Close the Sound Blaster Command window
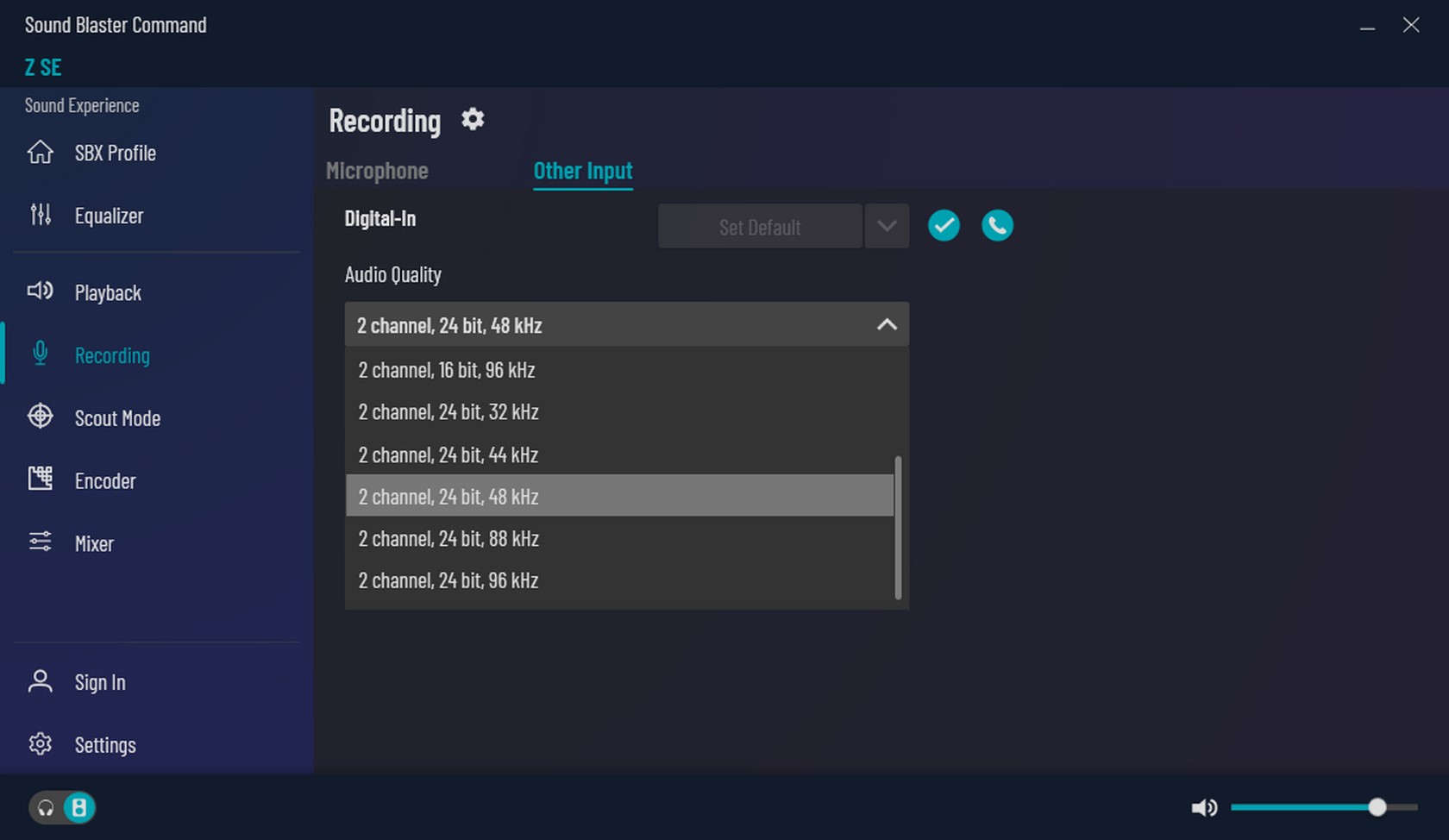Screen dimensions: 1449x840 click(x=1411, y=25)
